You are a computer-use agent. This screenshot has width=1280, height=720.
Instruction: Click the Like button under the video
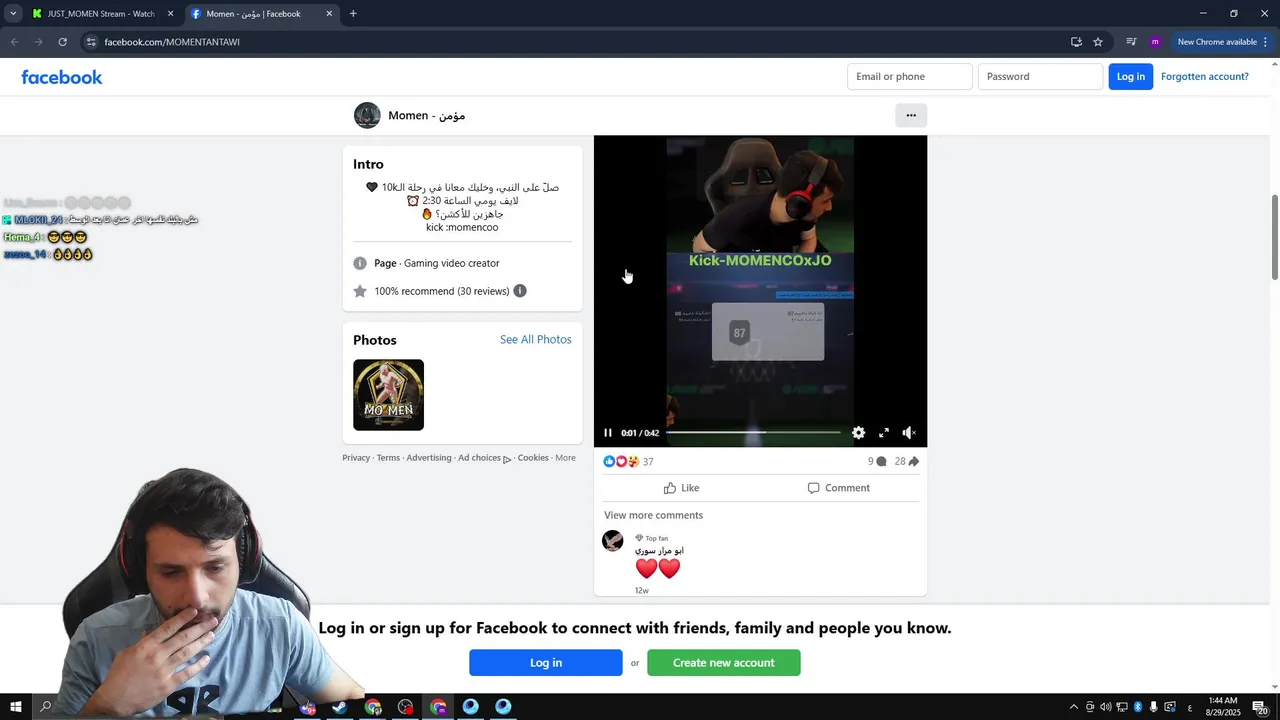click(681, 488)
